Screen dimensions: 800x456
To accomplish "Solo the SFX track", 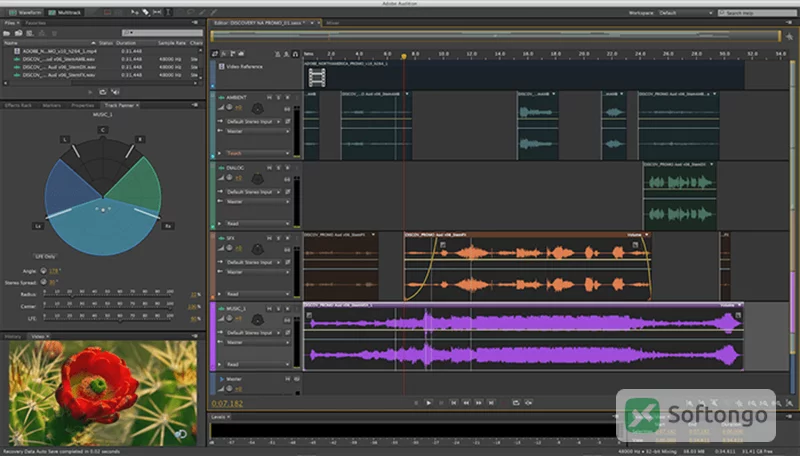I will tap(279, 238).
